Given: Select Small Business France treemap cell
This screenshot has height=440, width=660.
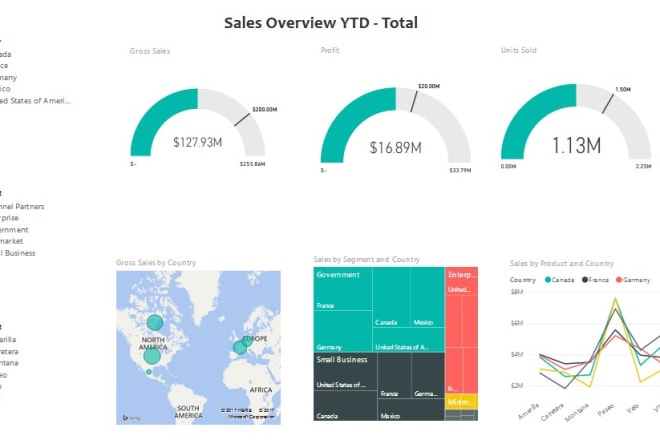Looking at the screenshot, I should [x=394, y=376].
